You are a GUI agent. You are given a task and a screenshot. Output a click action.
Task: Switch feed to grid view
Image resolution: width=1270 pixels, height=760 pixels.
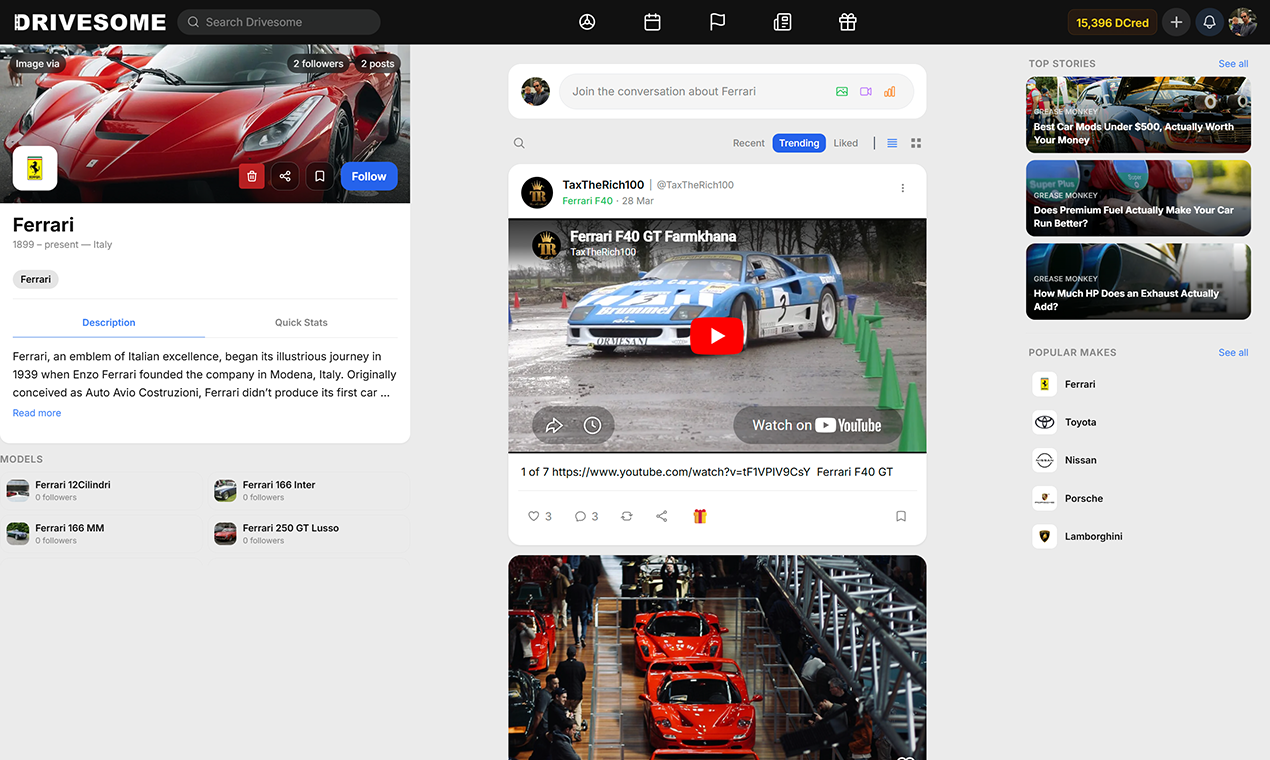[916, 143]
